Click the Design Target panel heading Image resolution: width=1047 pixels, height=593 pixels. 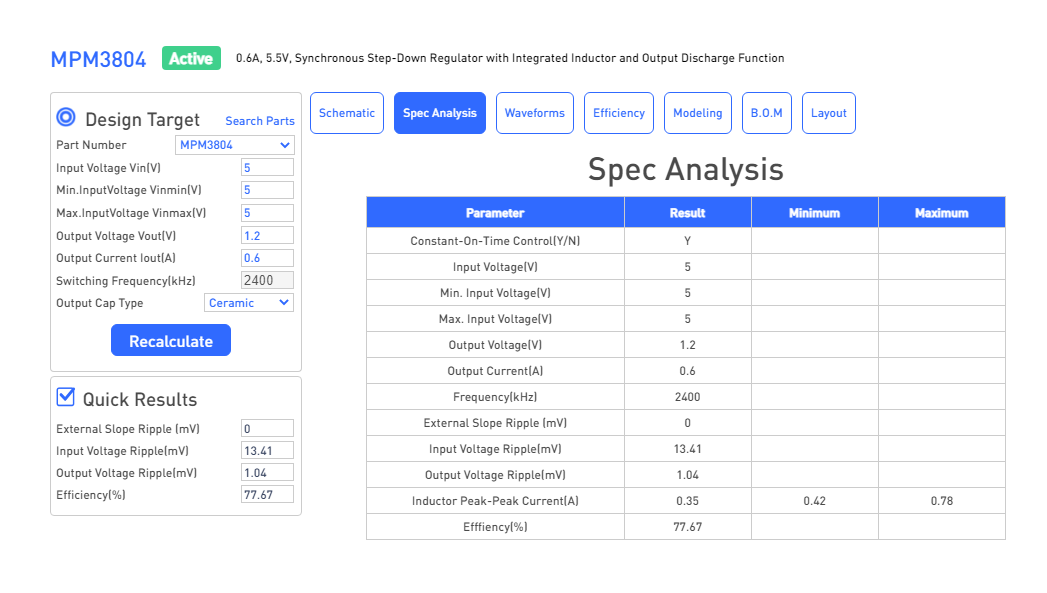point(142,120)
